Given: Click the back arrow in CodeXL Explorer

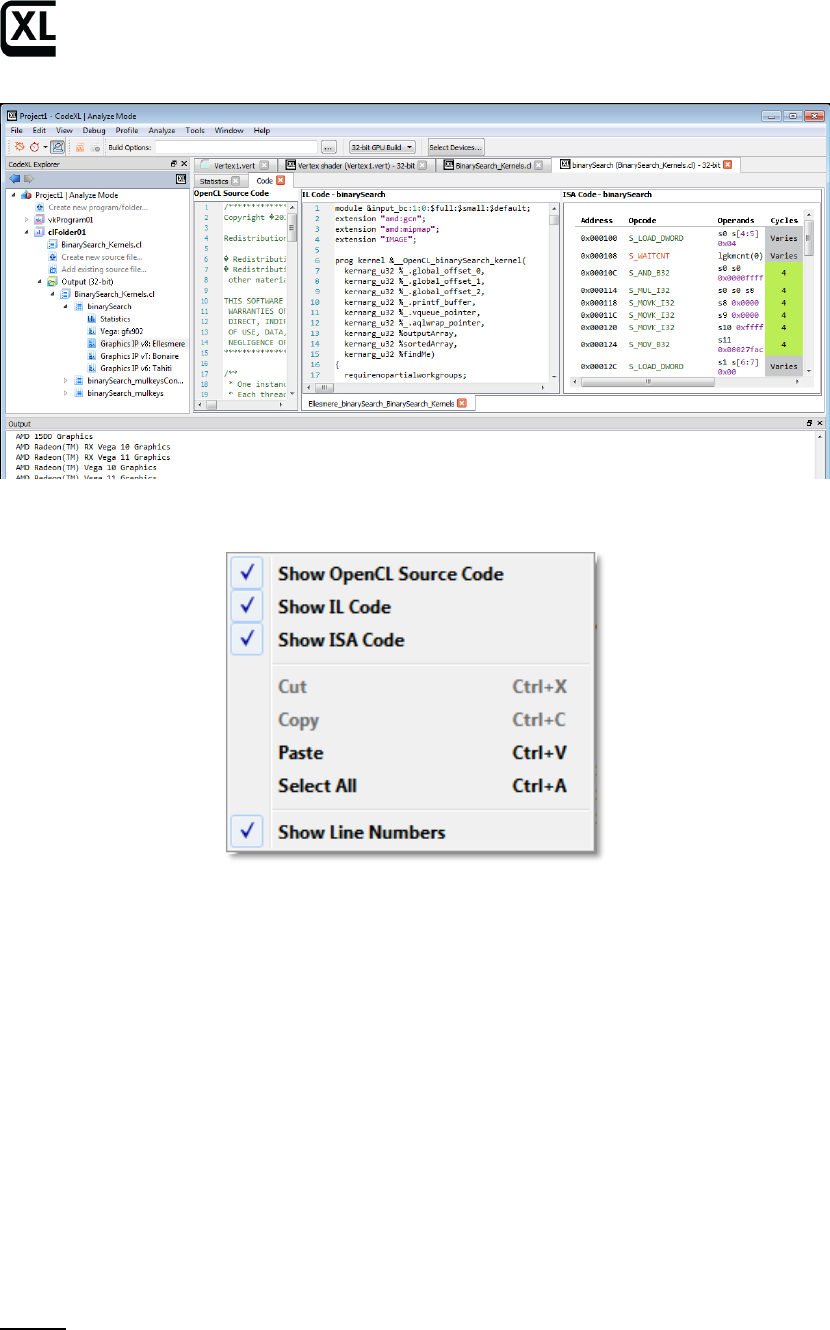Looking at the screenshot, I should [x=14, y=178].
